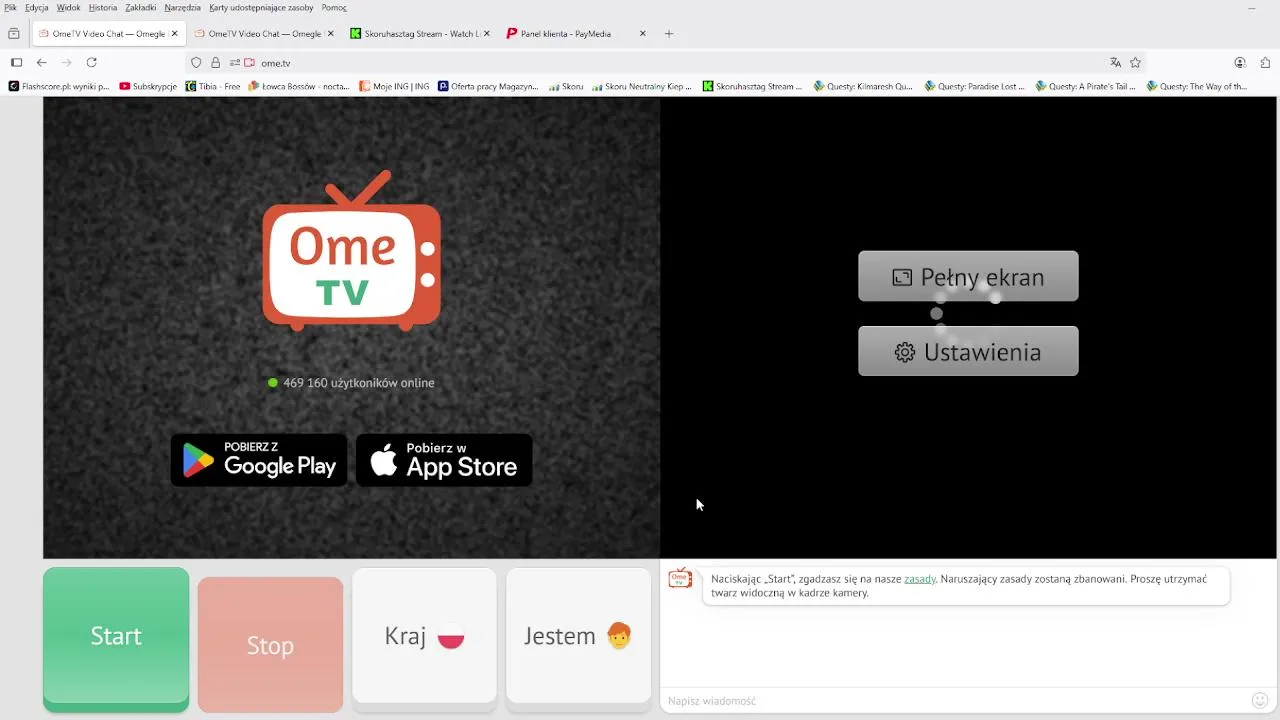1280x720 pixels.
Task: Open the extensions icon in toolbar
Action: [x=1266, y=62]
